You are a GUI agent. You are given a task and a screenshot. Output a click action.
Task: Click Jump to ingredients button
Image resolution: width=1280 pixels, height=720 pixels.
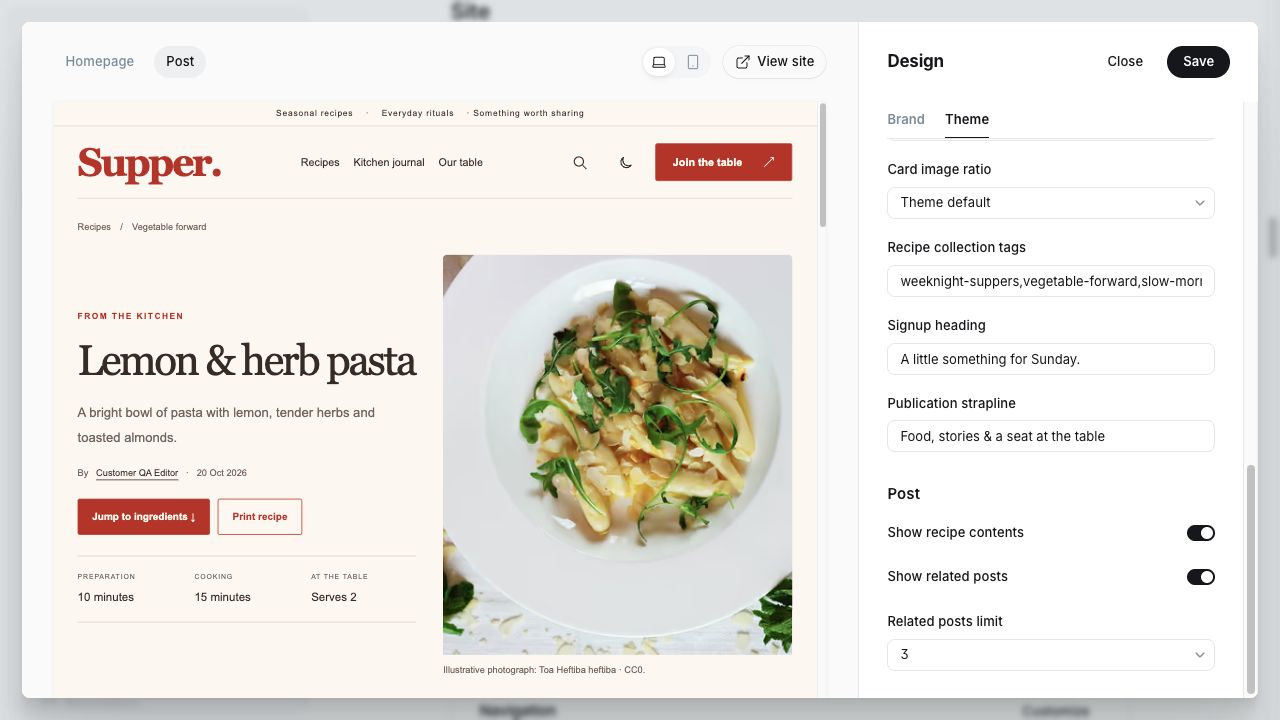(144, 517)
